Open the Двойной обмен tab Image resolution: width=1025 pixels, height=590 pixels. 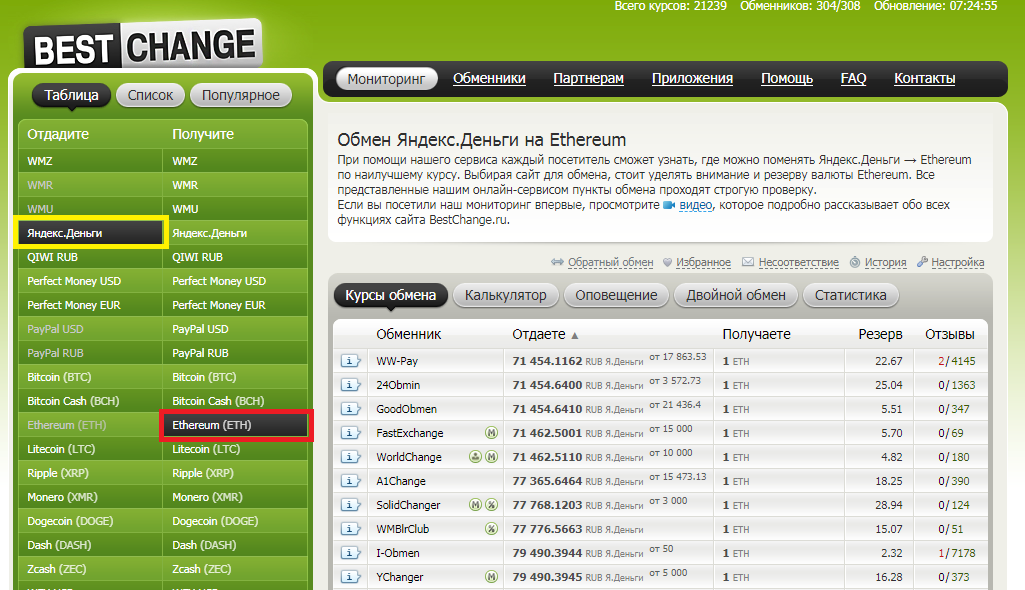735,295
